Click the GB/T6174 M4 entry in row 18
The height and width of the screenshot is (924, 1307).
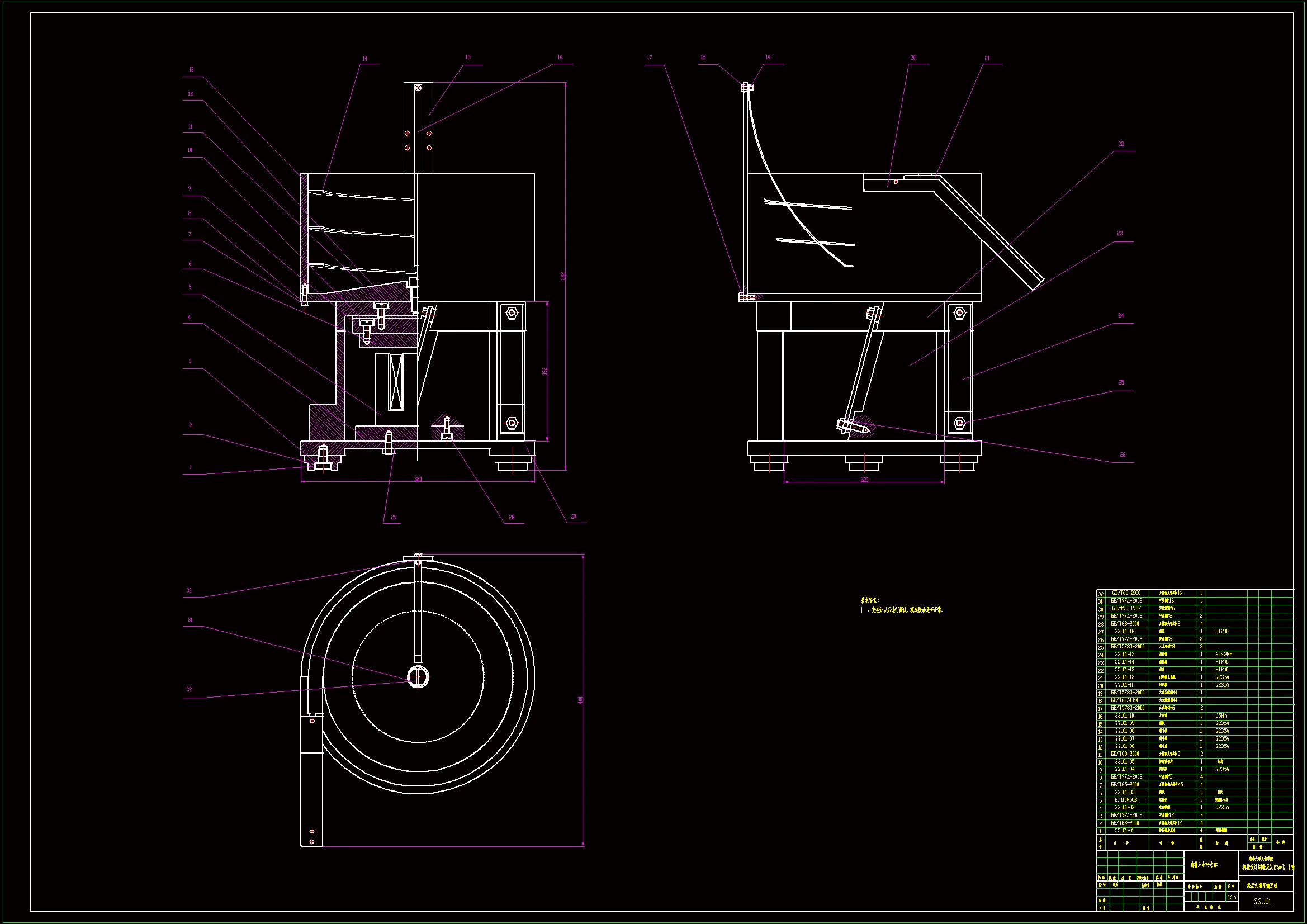tap(1125, 700)
